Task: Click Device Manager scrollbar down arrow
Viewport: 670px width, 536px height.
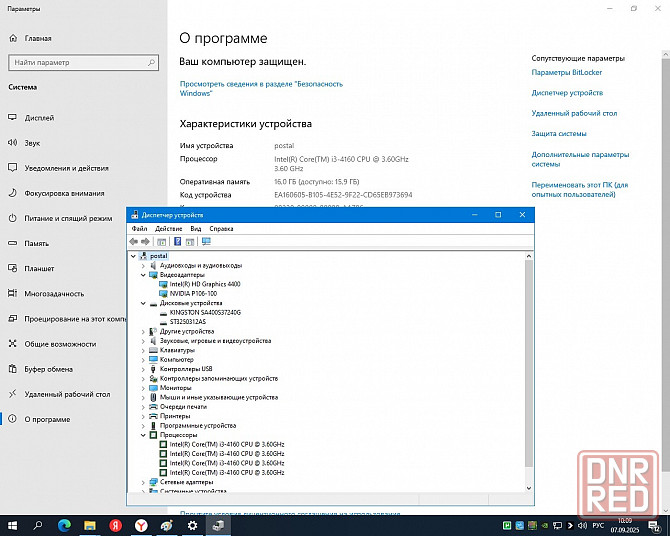Action: tap(529, 488)
